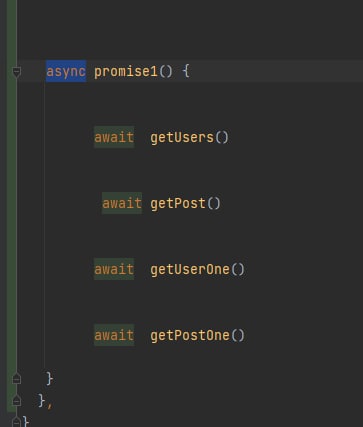Collapse the promise1 function fold marker
This screenshot has height=427, width=363.
click(x=16, y=72)
